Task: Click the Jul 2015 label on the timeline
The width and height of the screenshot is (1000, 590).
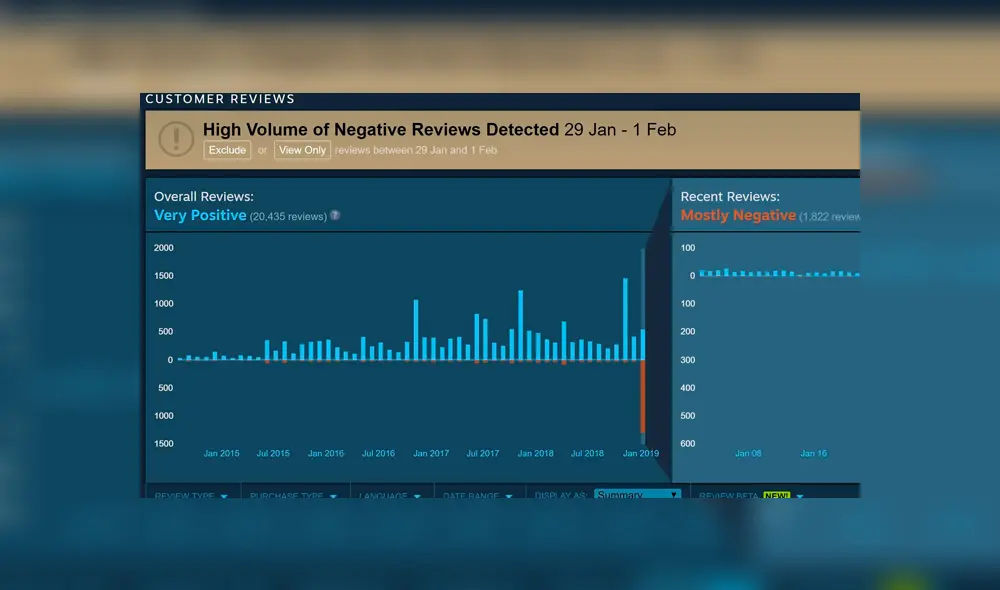Action: pyautogui.click(x=273, y=453)
